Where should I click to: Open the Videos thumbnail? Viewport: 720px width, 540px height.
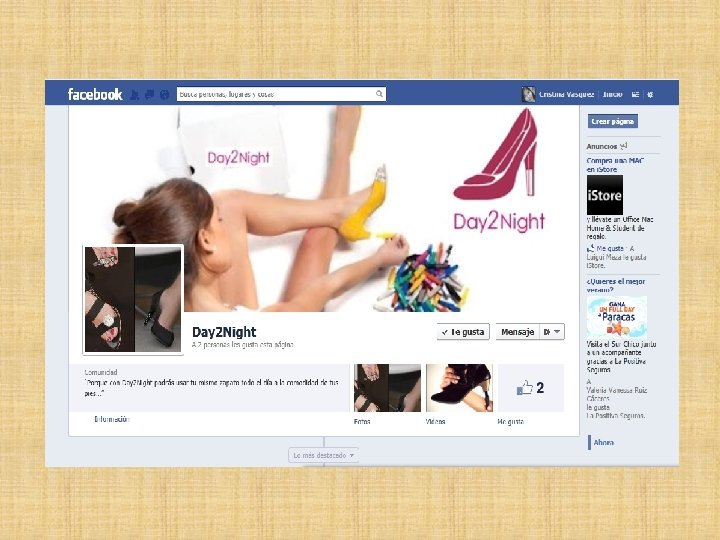[459, 388]
